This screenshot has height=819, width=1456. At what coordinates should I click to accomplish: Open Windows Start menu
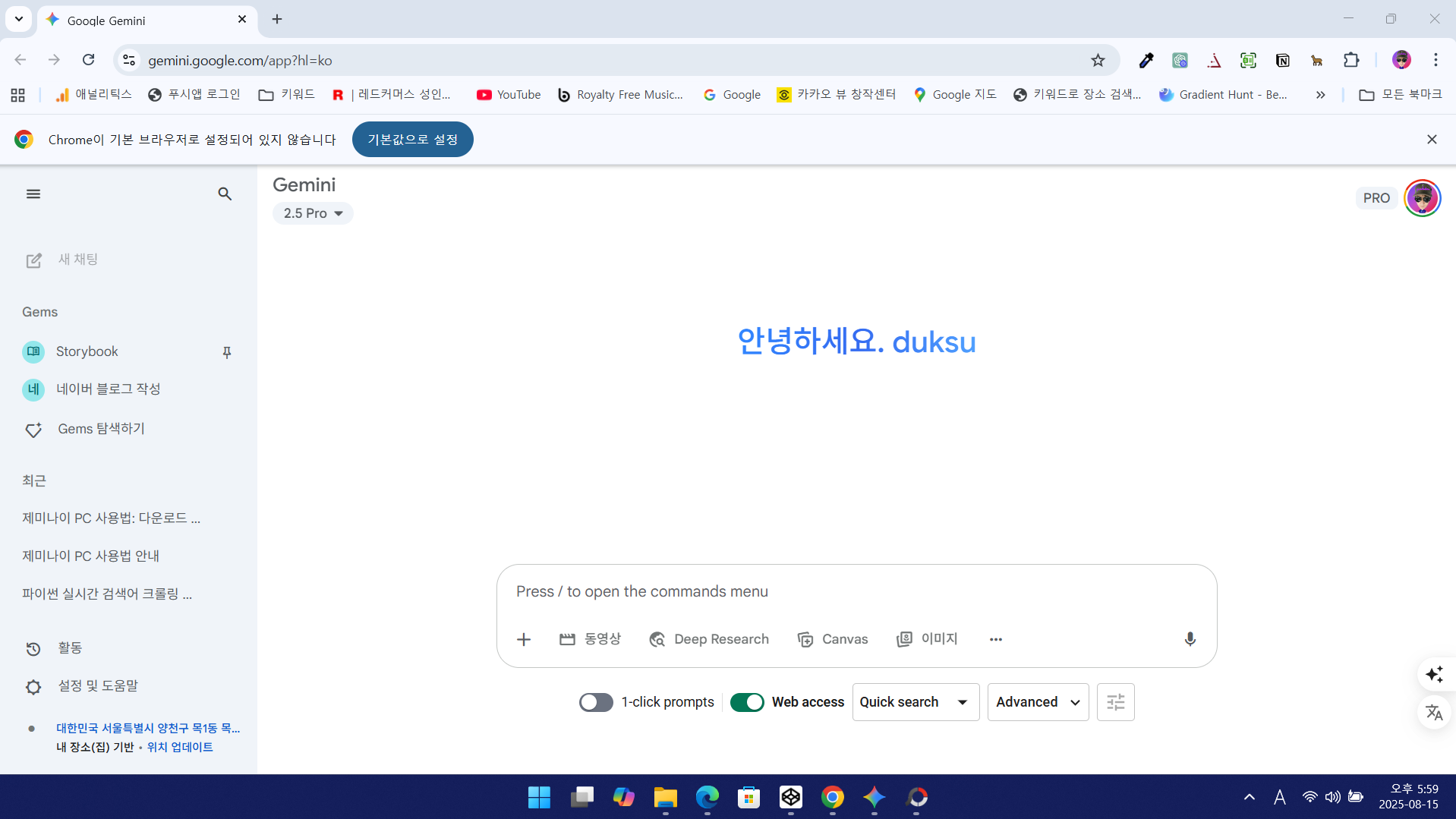coord(539,797)
